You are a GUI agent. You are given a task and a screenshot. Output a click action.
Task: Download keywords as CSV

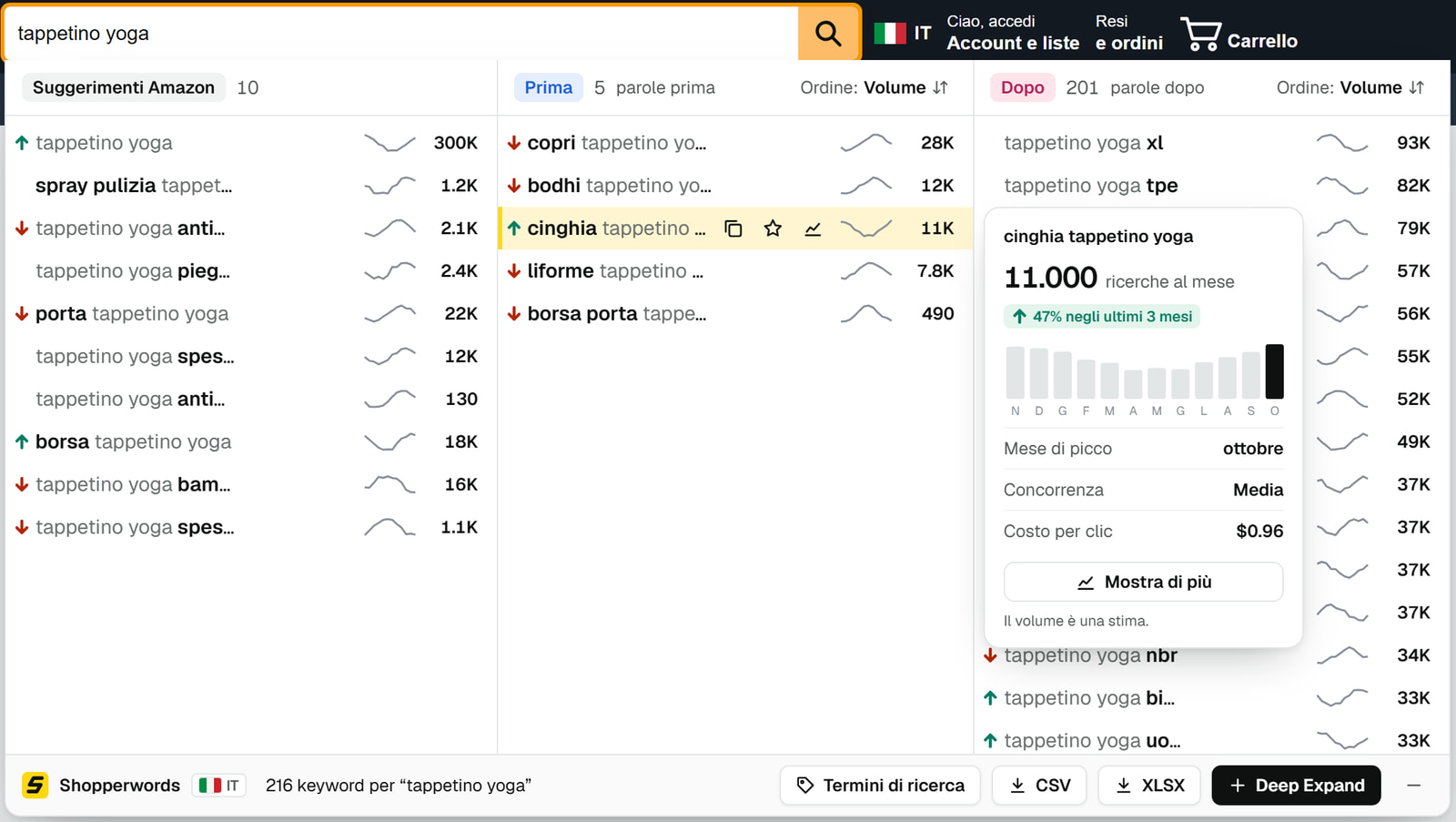point(1039,785)
